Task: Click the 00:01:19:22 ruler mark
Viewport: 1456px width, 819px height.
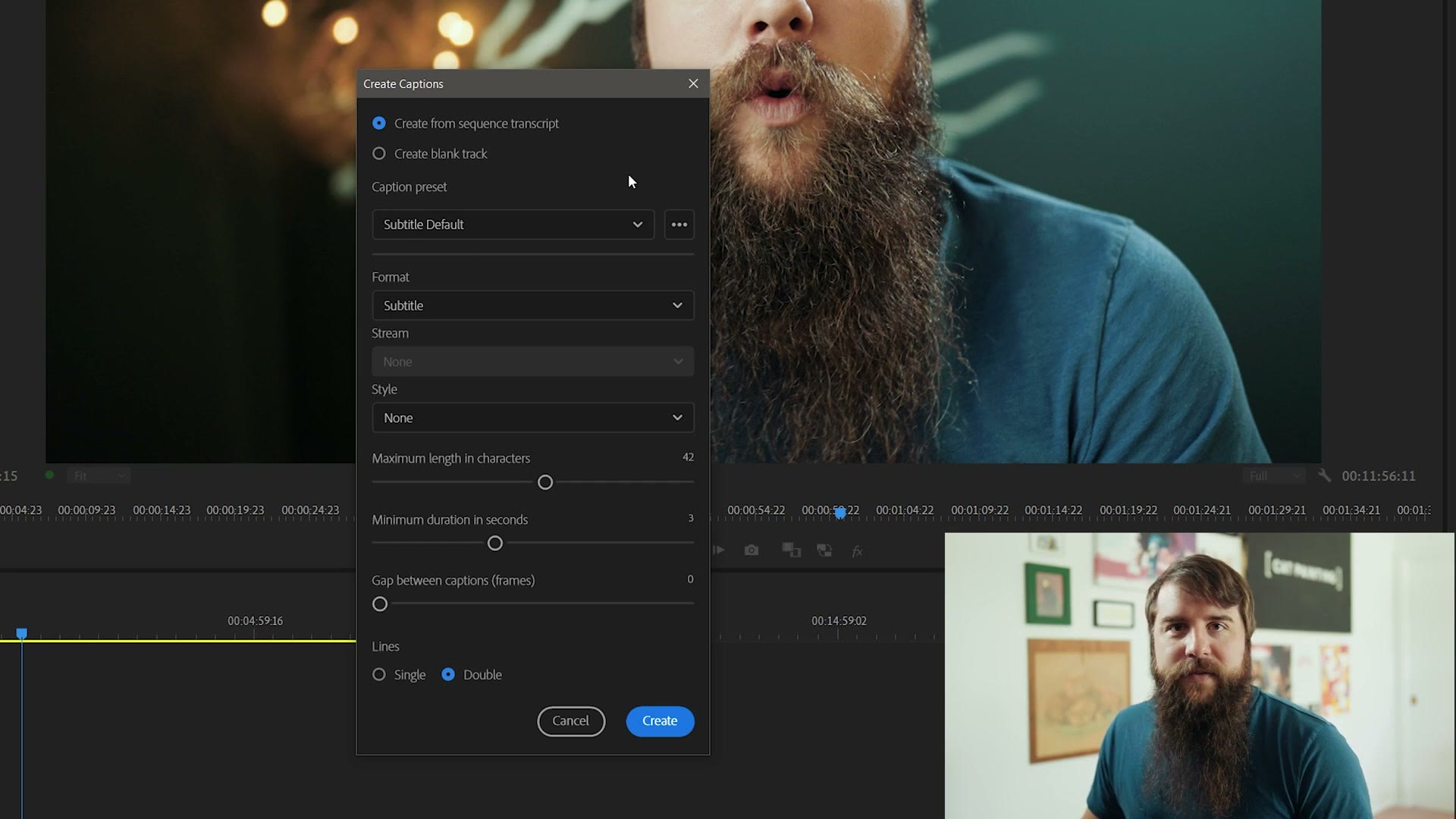Action: click(1128, 510)
